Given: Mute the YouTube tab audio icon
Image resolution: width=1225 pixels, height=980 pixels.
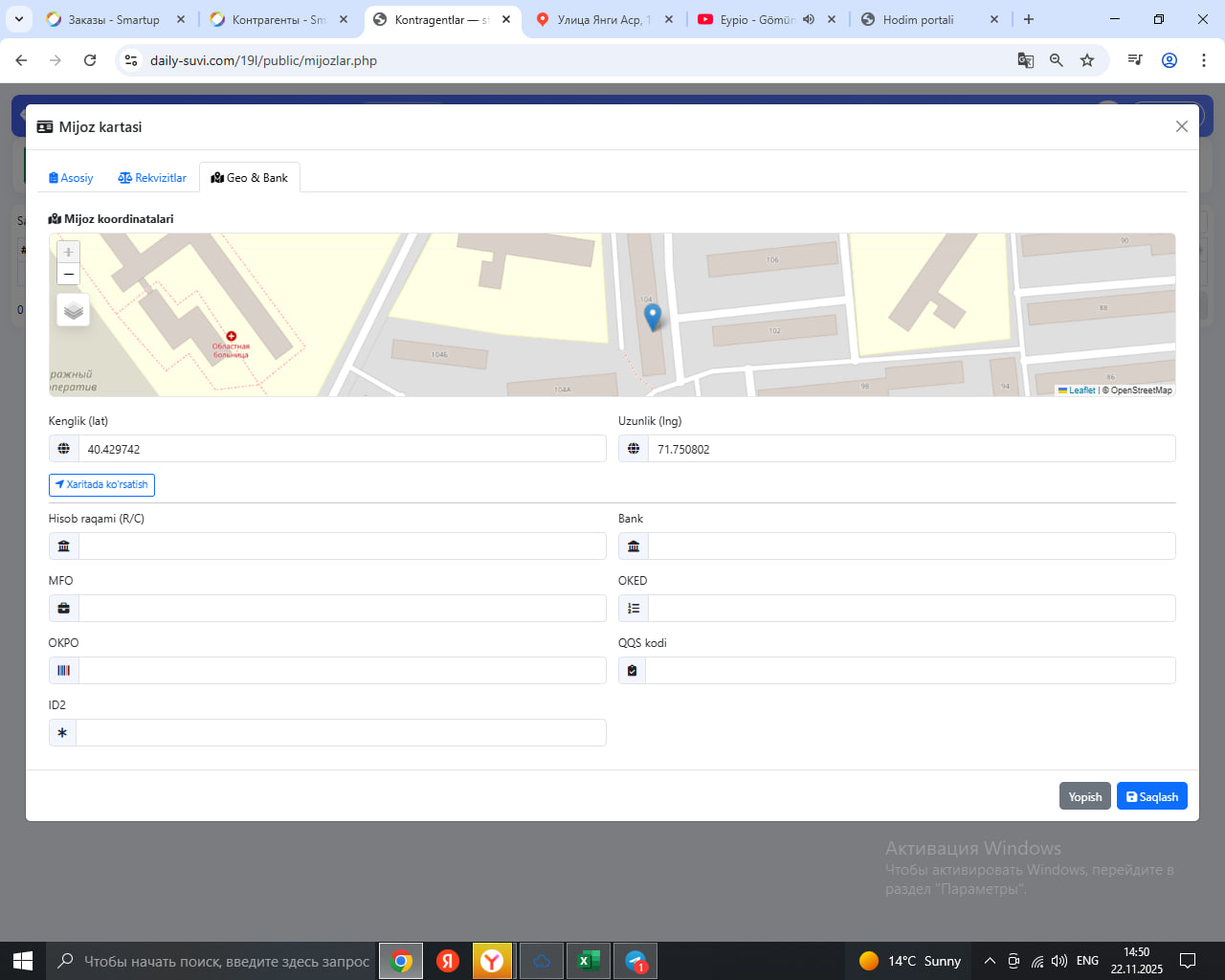Looking at the screenshot, I should pos(809,19).
